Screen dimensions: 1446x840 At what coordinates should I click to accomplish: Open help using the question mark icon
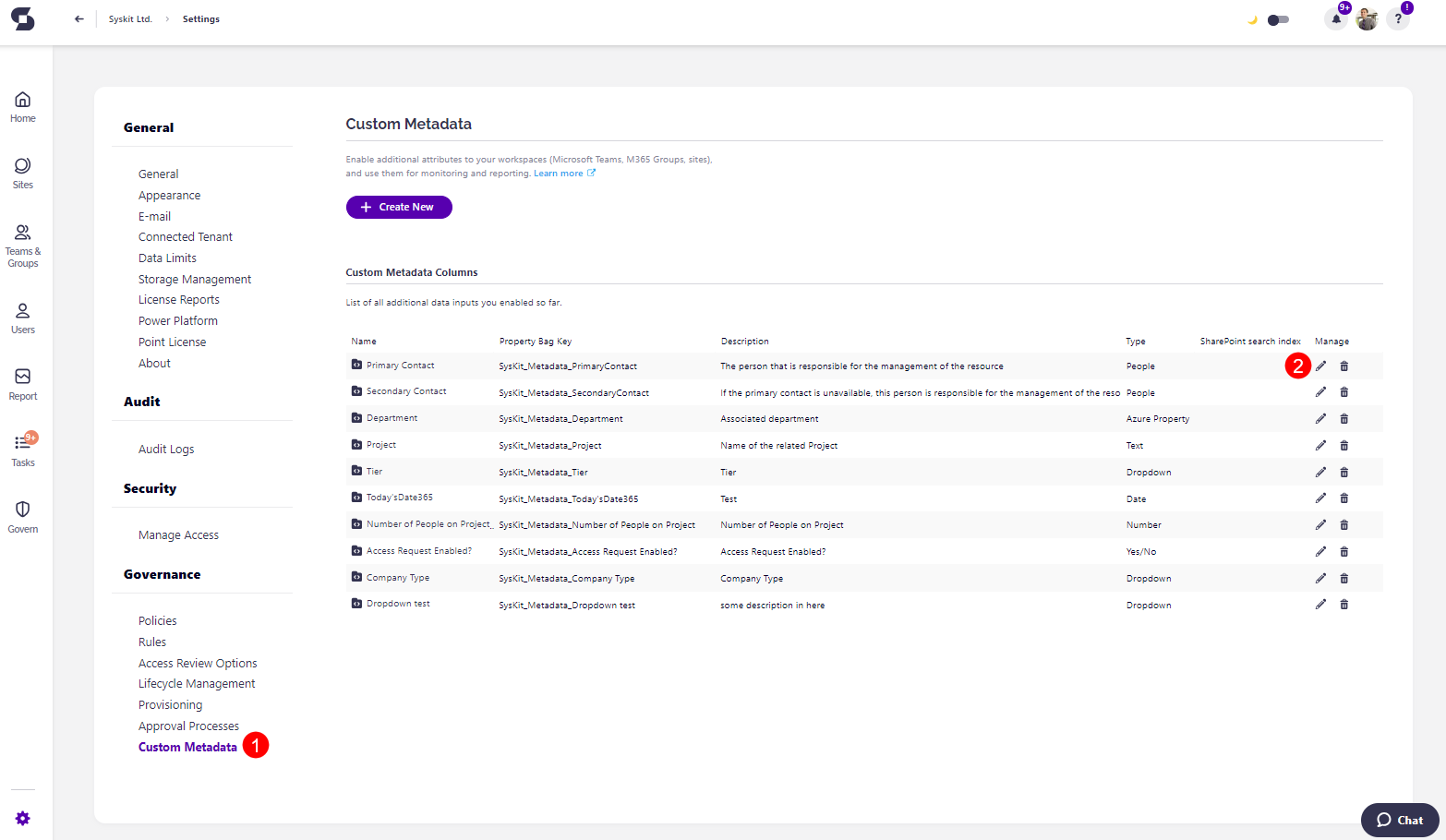pyautogui.click(x=1397, y=18)
